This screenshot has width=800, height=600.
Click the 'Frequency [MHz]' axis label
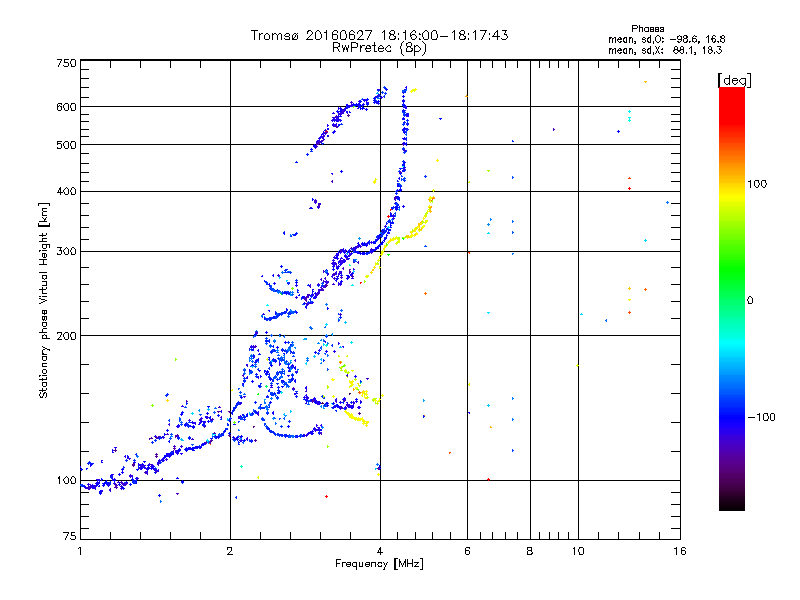click(x=379, y=563)
